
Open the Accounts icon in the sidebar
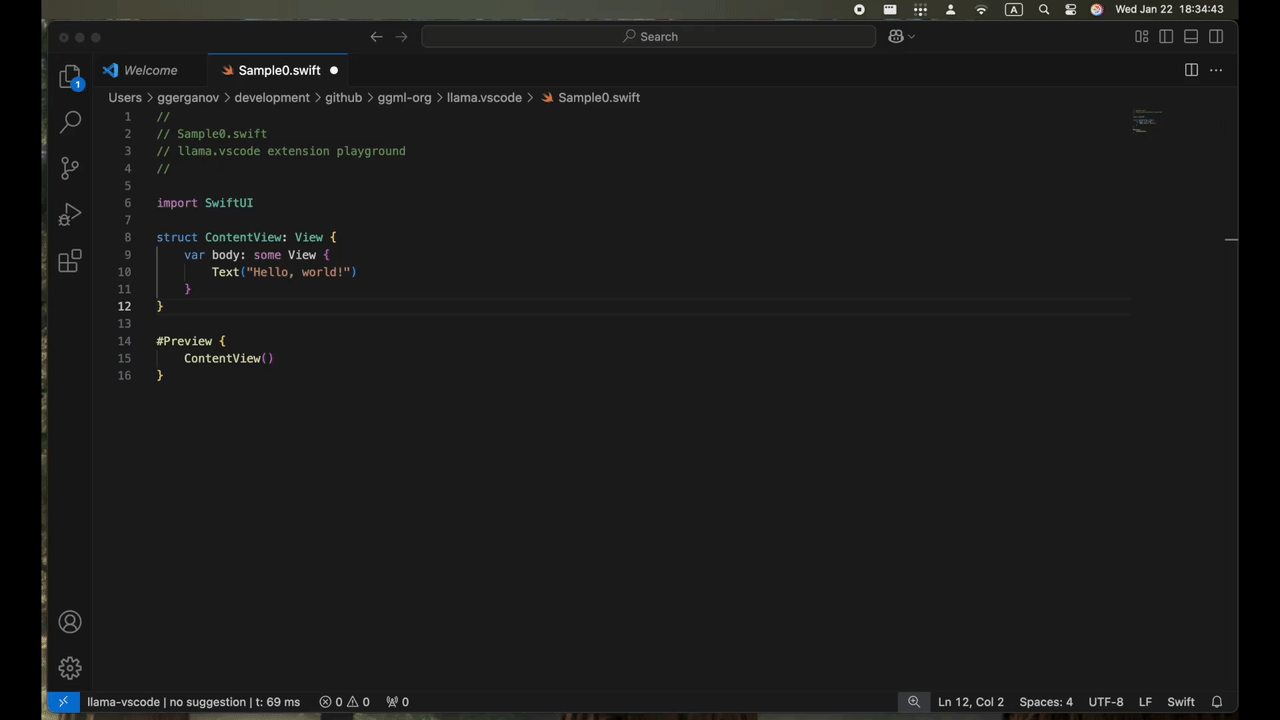pos(70,621)
